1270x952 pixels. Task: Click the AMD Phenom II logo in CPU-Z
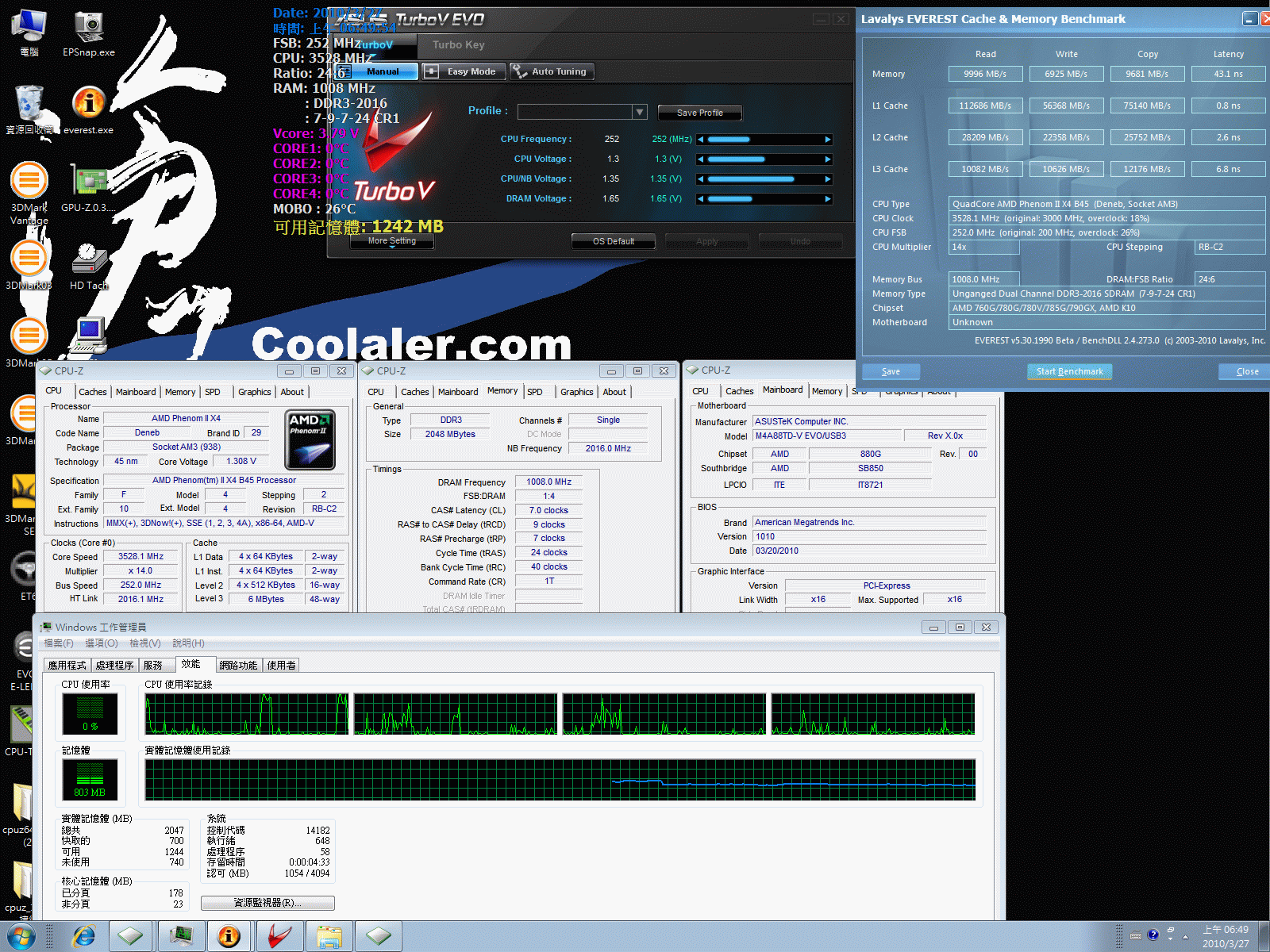[310, 440]
